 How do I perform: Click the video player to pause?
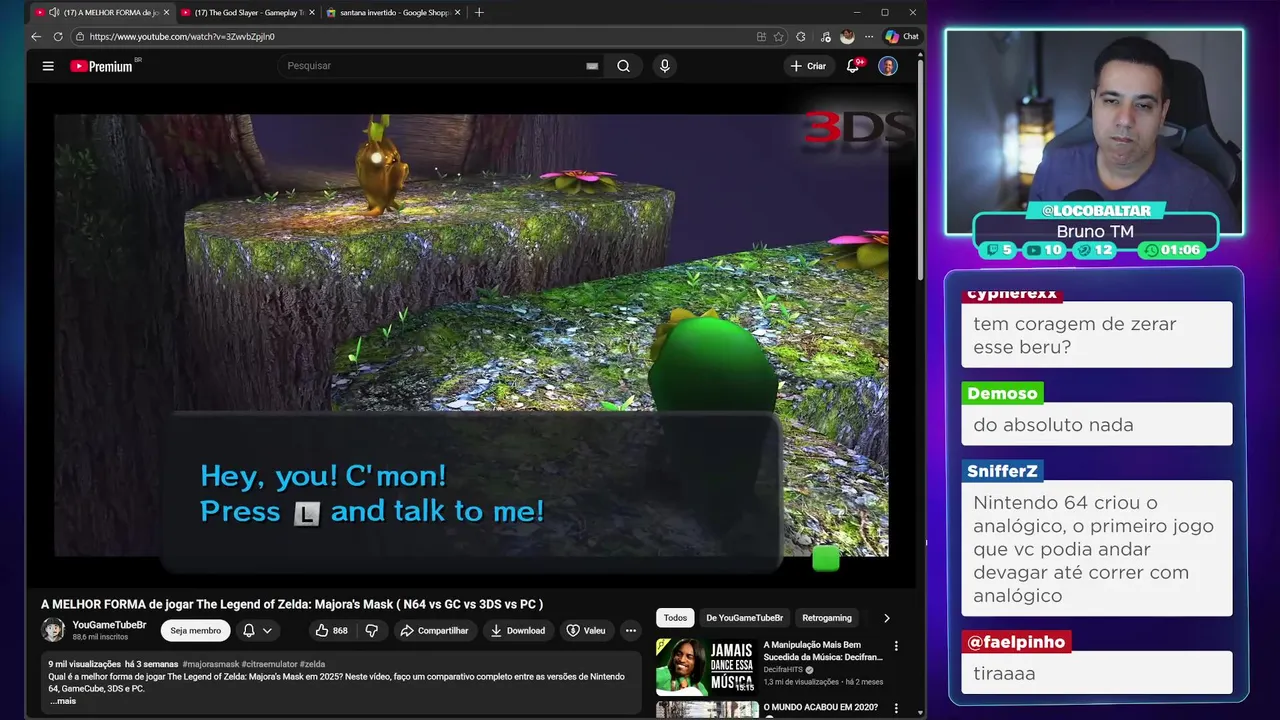(x=471, y=334)
